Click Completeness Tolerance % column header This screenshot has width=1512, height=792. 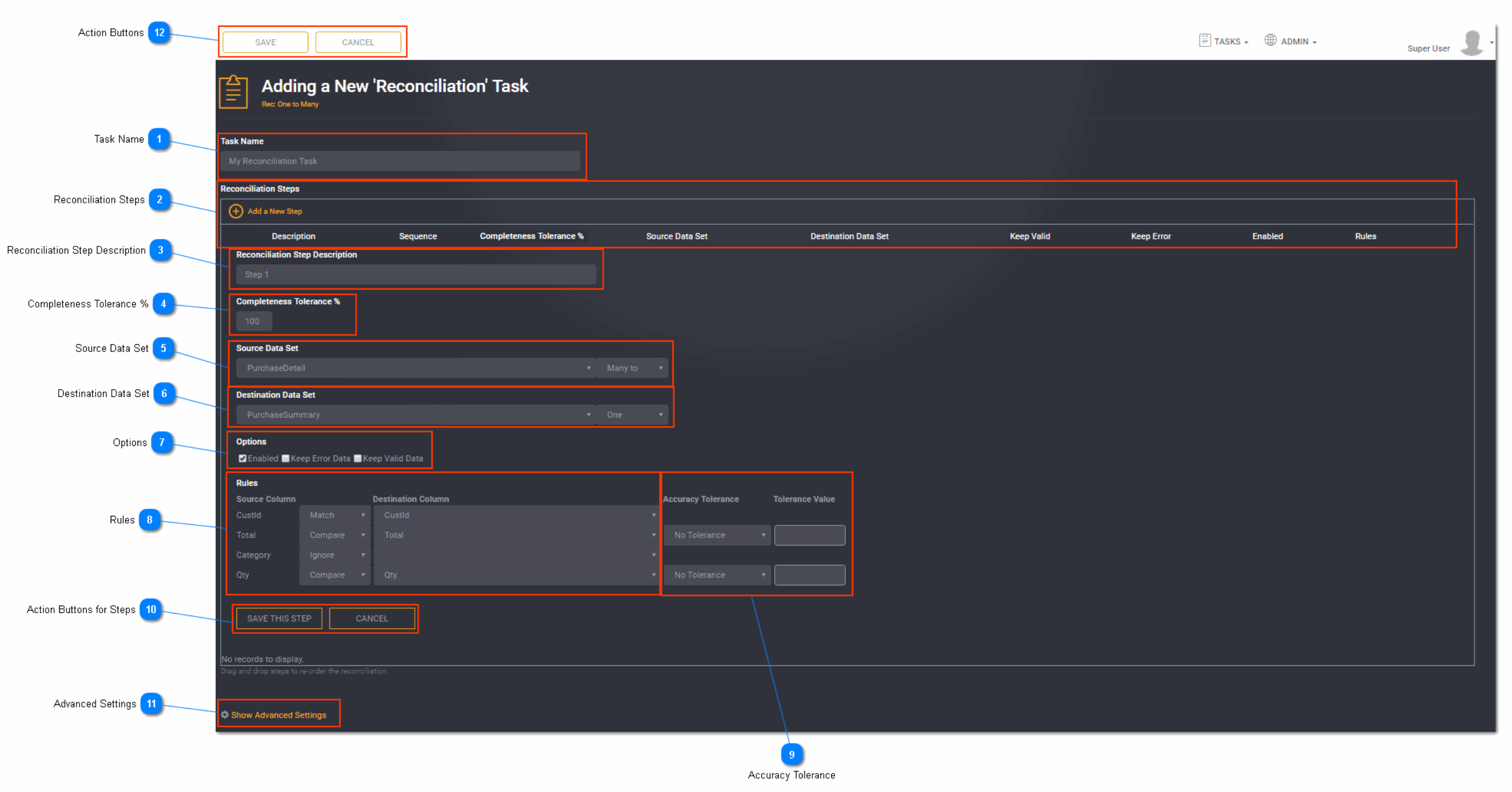pos(532,236)
